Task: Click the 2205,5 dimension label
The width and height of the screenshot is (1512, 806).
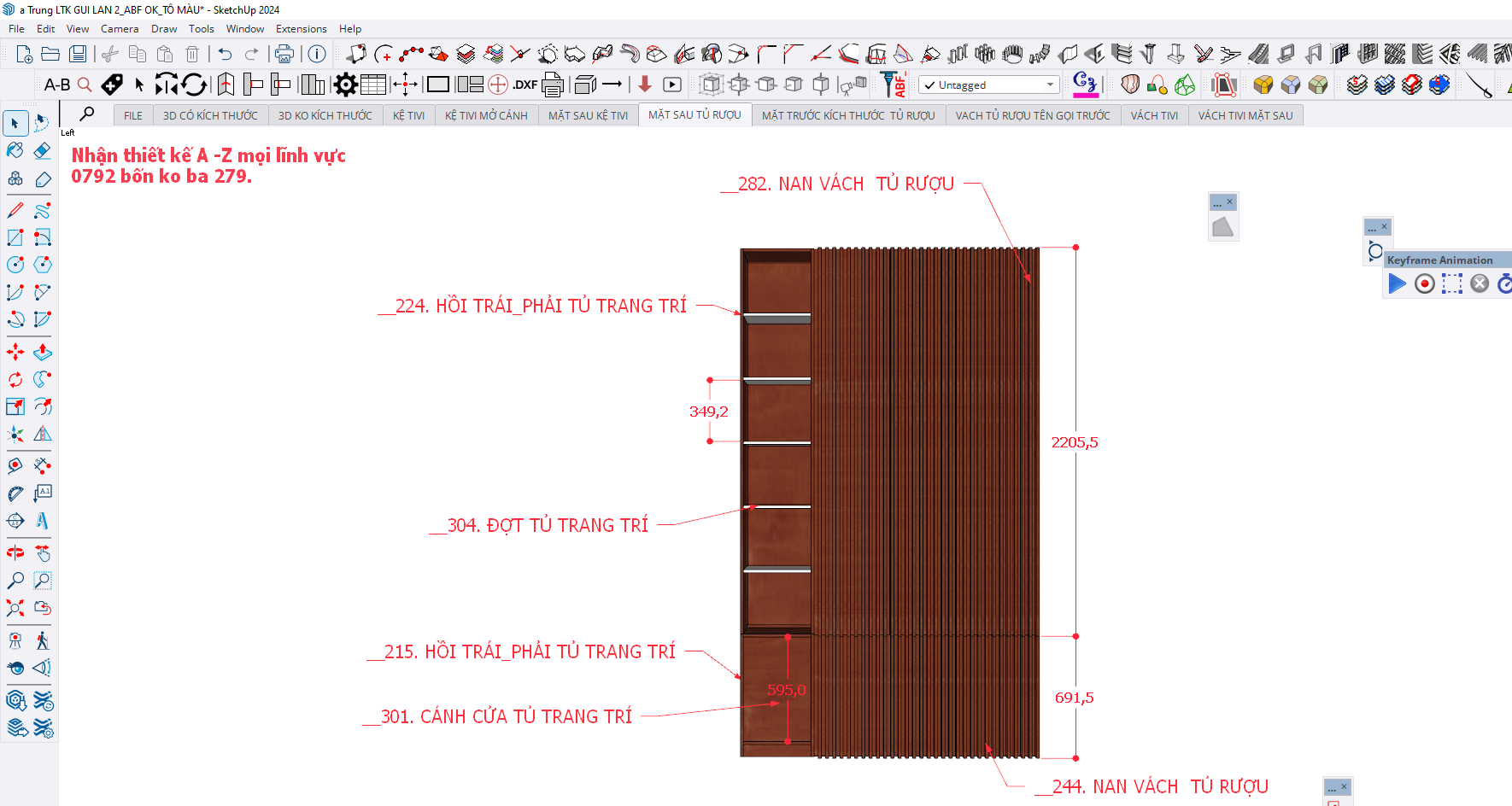Action: pyautogui.click(x=1074, y=442)
